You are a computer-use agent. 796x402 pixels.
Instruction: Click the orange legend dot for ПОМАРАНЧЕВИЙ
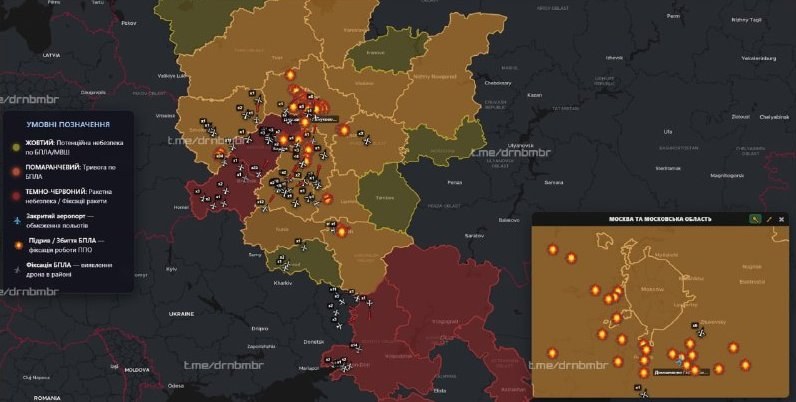17,172
